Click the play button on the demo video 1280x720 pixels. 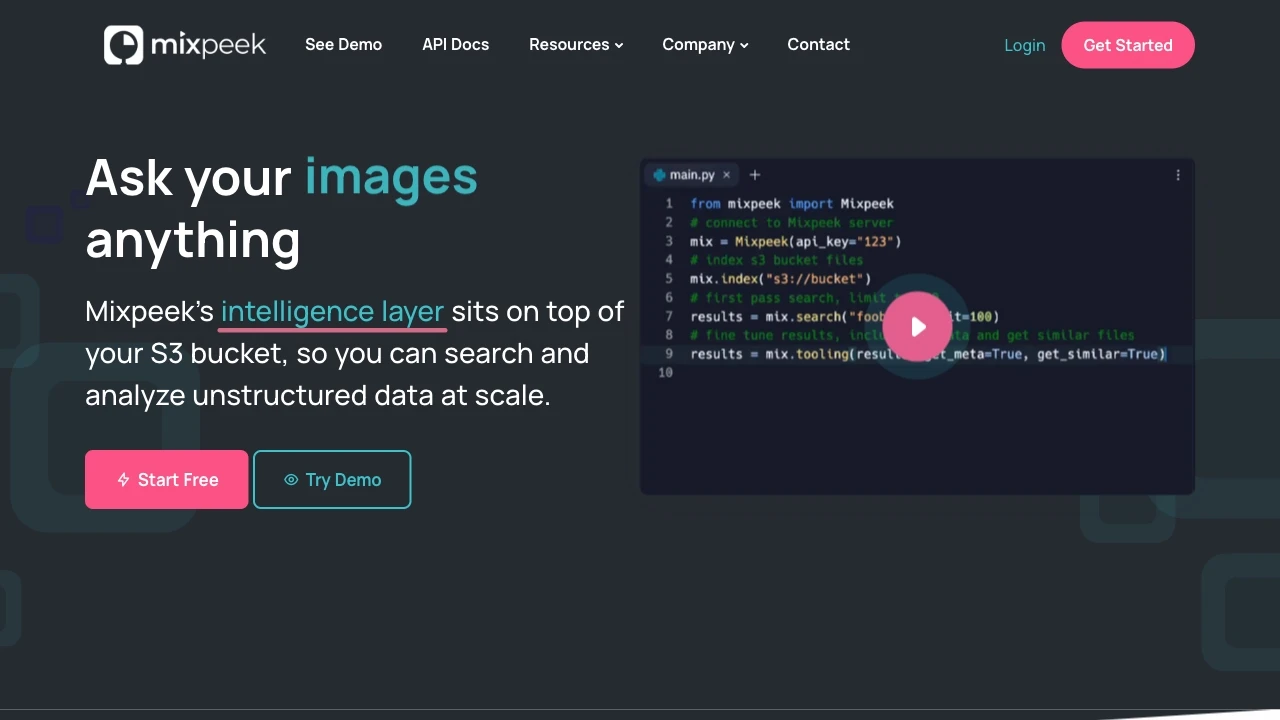click(917, 327)
